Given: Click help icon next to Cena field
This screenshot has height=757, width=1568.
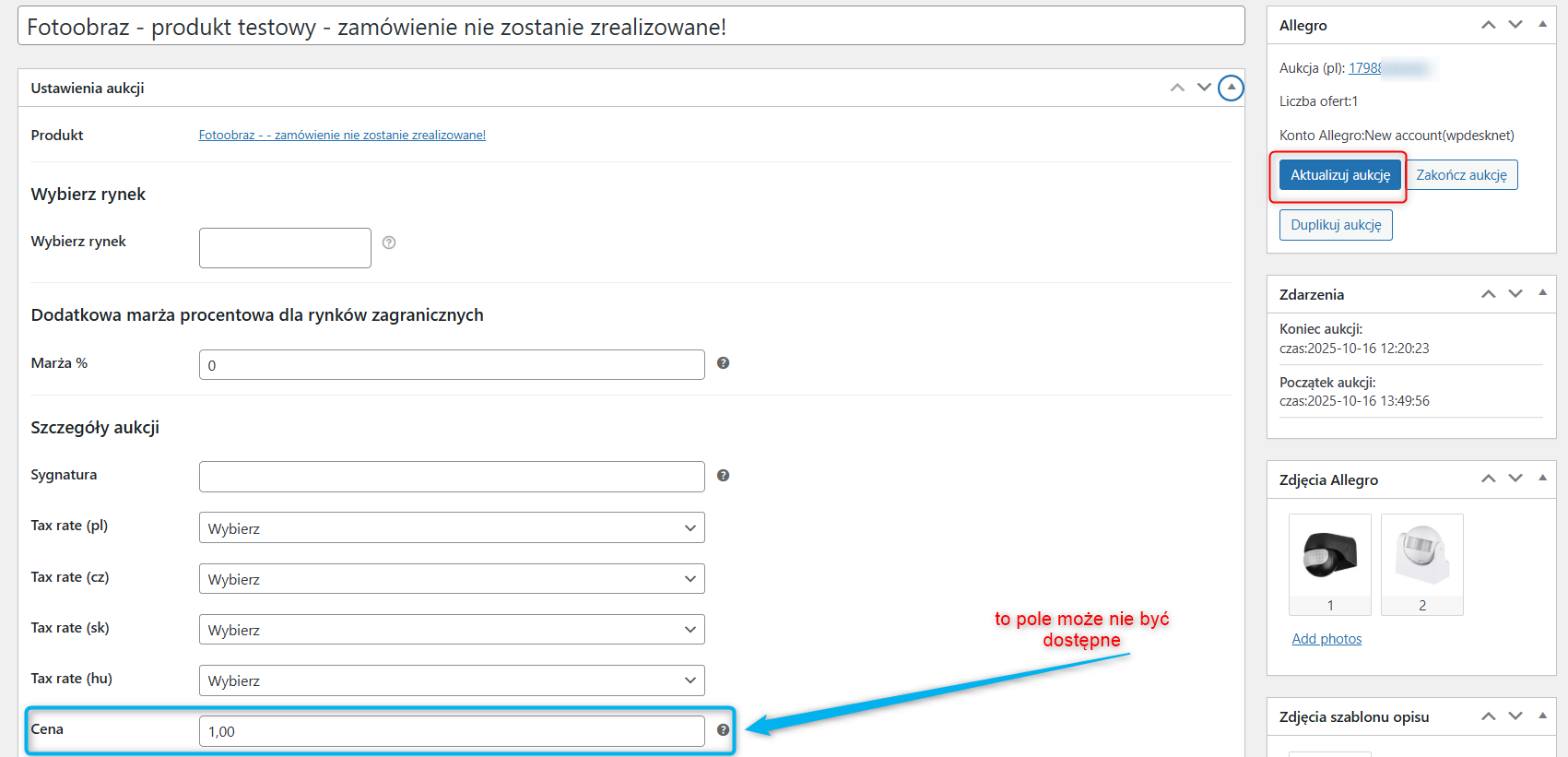Looking at the screenshot, I should click(x=723, y=730).
